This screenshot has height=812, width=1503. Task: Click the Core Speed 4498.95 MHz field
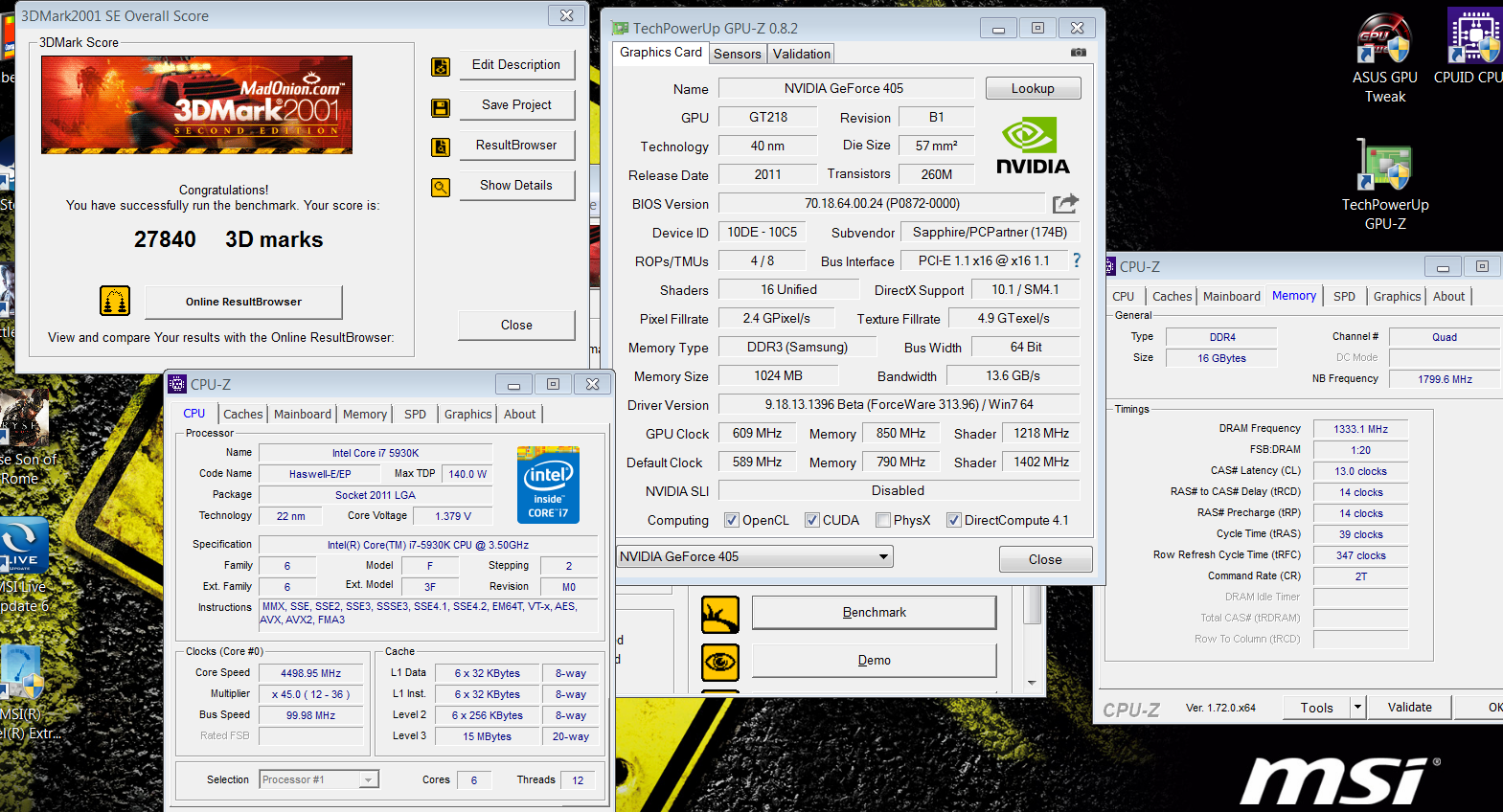click(310, 673)
